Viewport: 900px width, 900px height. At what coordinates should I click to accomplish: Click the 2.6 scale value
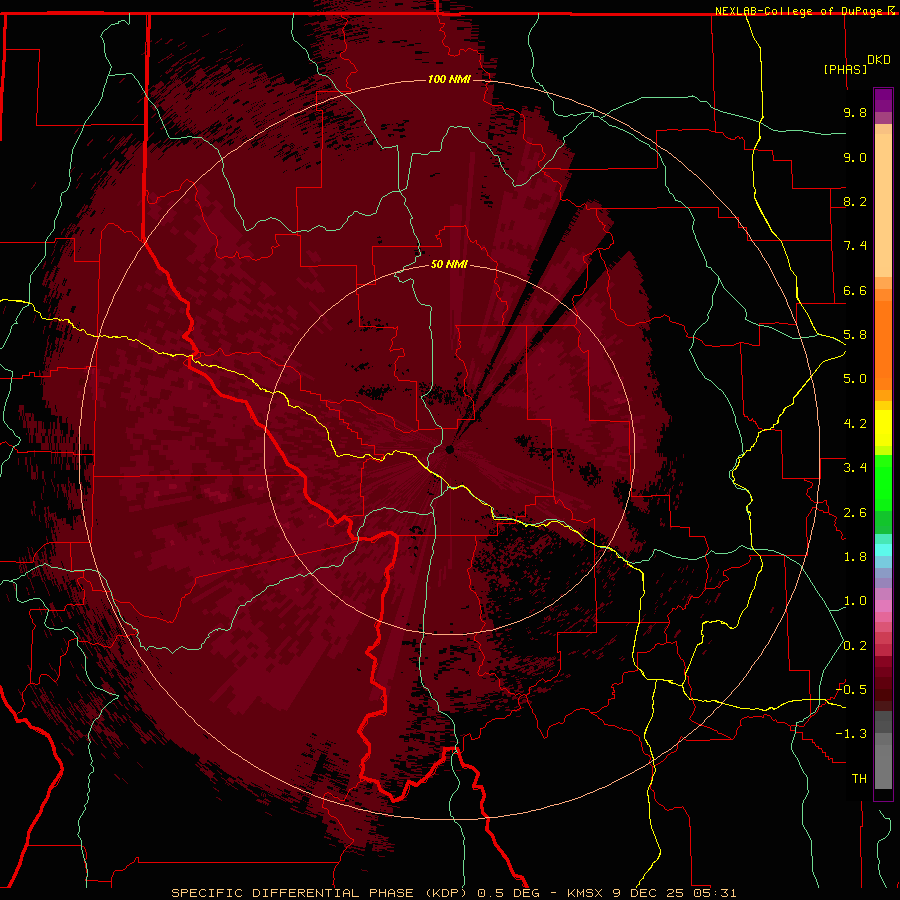click(855, 513)
